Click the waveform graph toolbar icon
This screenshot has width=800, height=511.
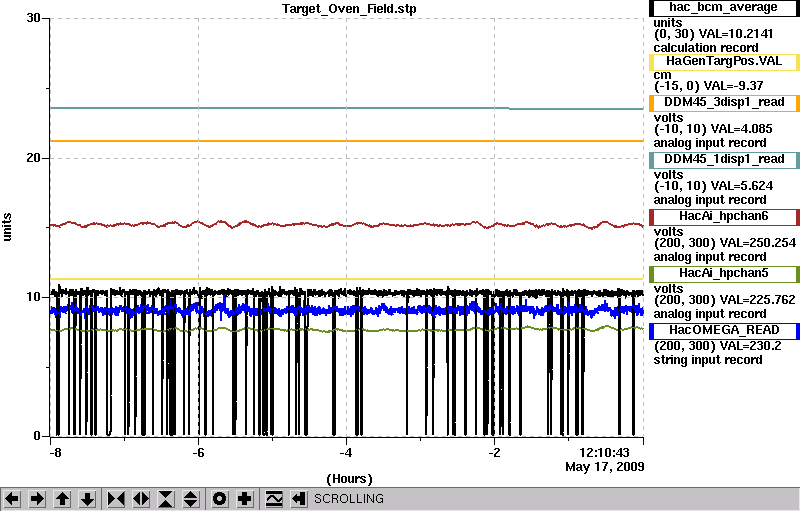point(274,498)
